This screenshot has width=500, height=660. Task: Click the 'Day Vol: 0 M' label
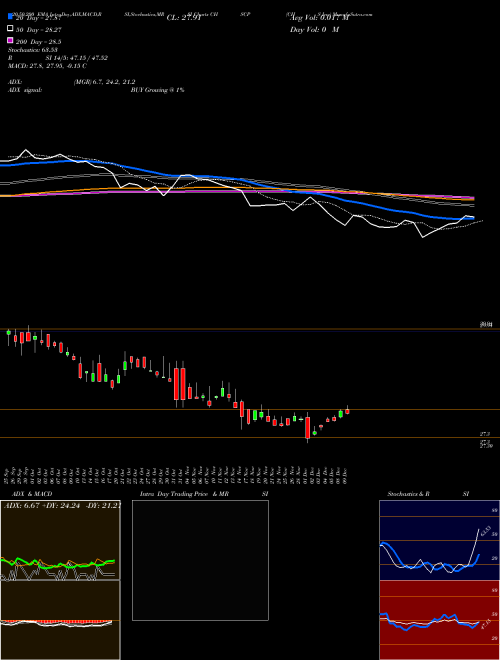(x=314, y=29)
